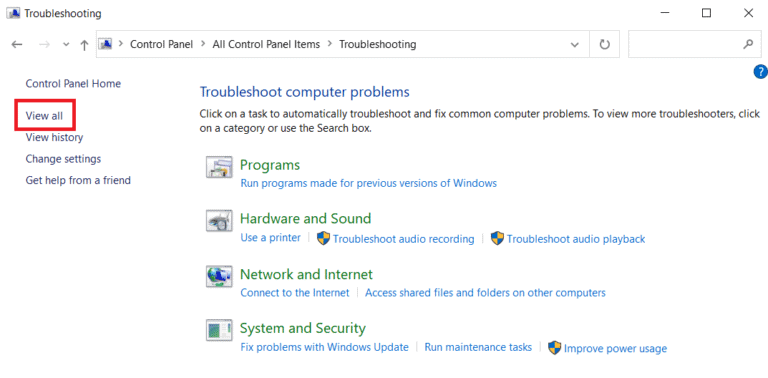The width and height of the screenshot is (768, 378).
Task: Click shield icon beside Improve power usage
Action: [554, 348]
